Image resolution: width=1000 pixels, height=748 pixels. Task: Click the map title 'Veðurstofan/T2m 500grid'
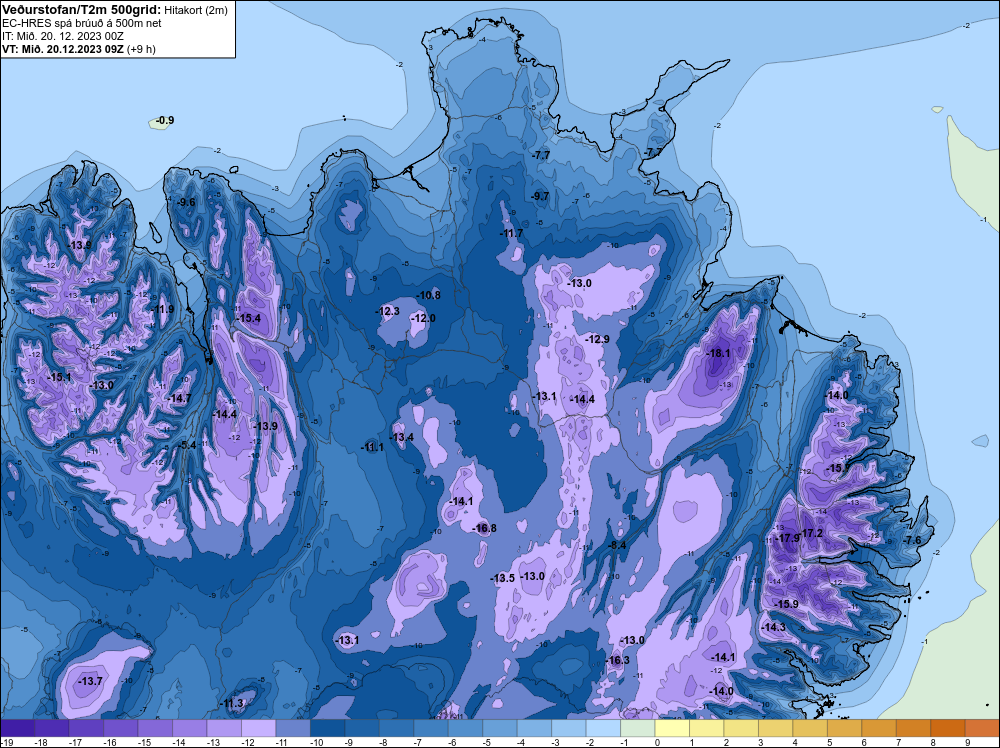click(x=80, y=10)
